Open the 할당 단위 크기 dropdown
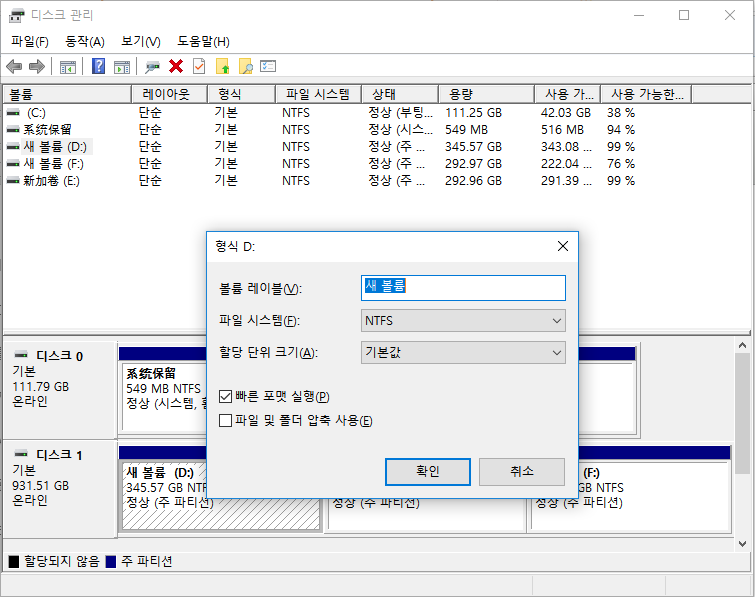The height and width of the screenshot is (597, 755). click(463, 352)
